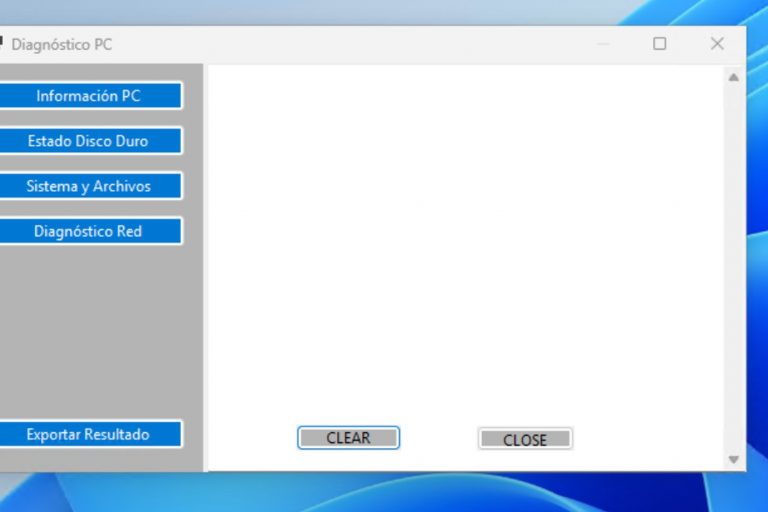Viewport: 768px width, 512px height.
Task: Click empty title bar space beside the title
Action: (x=350, y=45)
